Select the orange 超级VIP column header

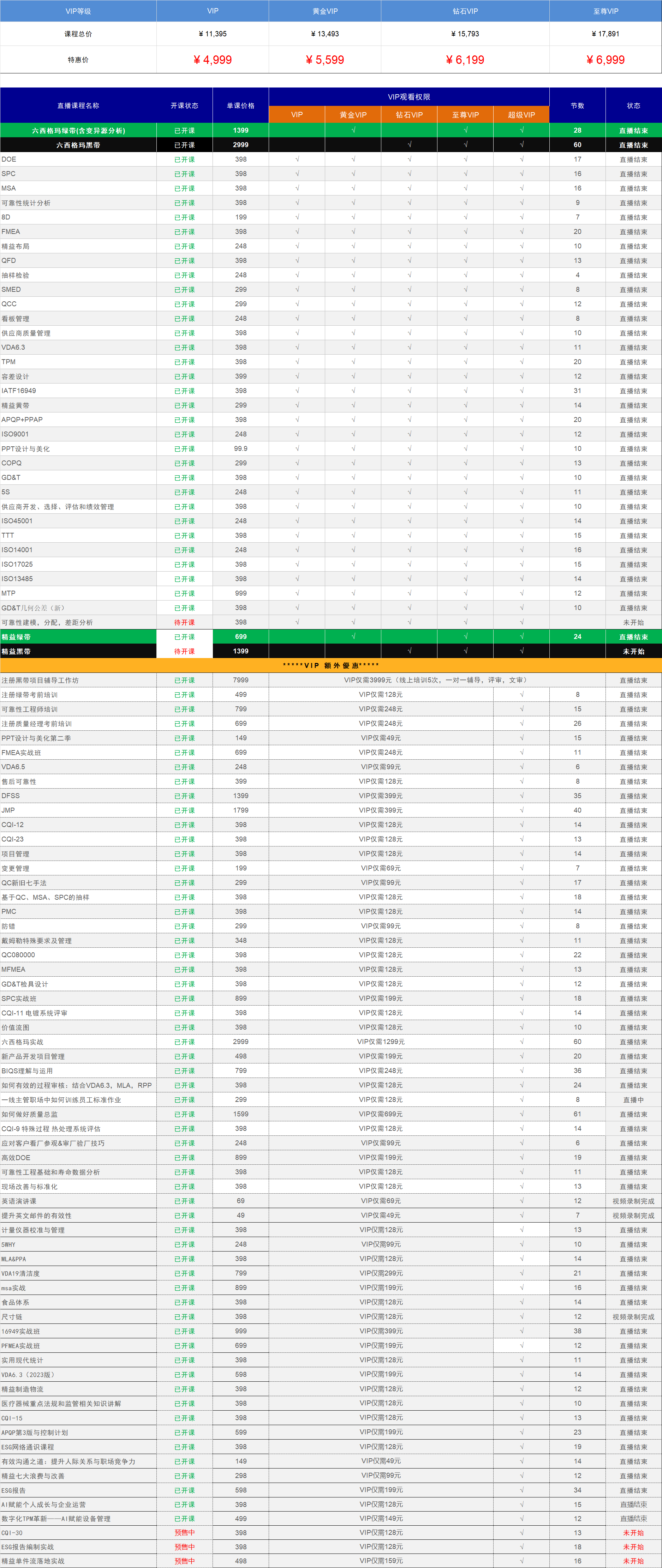(521, 114)
